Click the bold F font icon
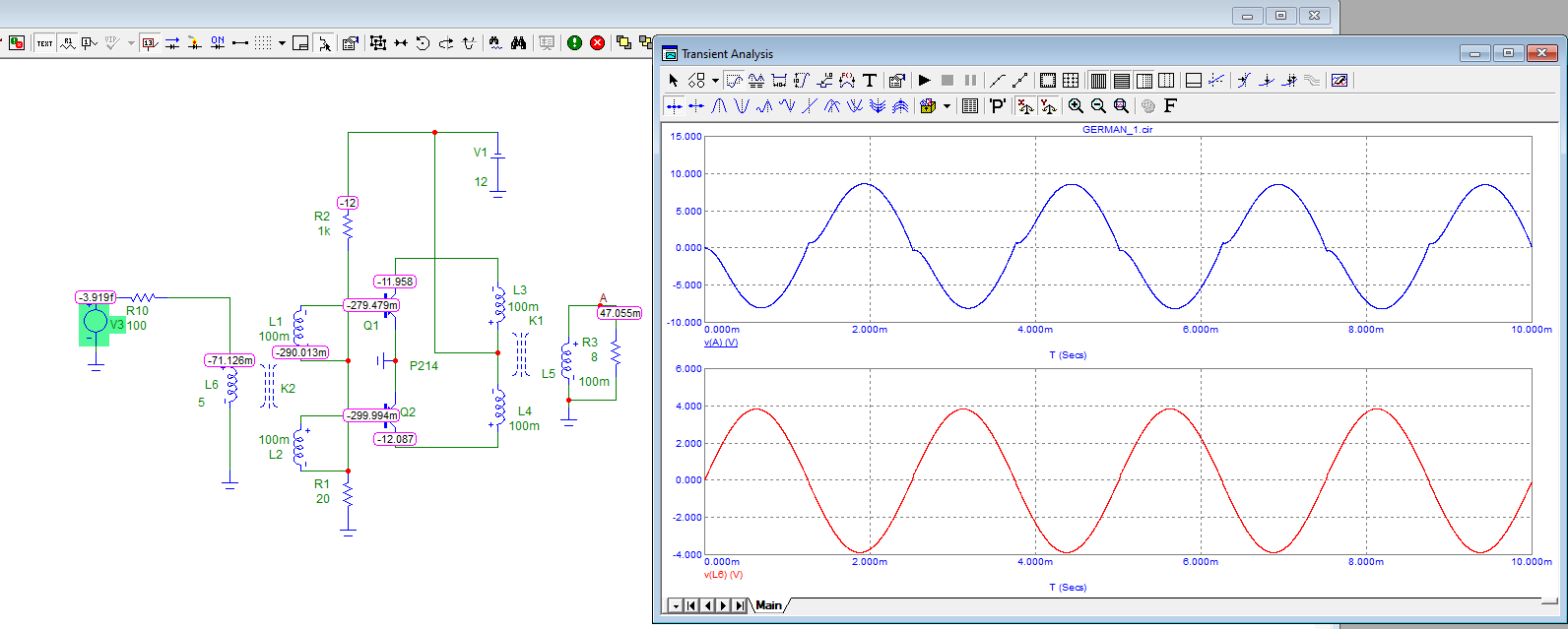This screenshot has height=629, width=1568. (1170, 106)
